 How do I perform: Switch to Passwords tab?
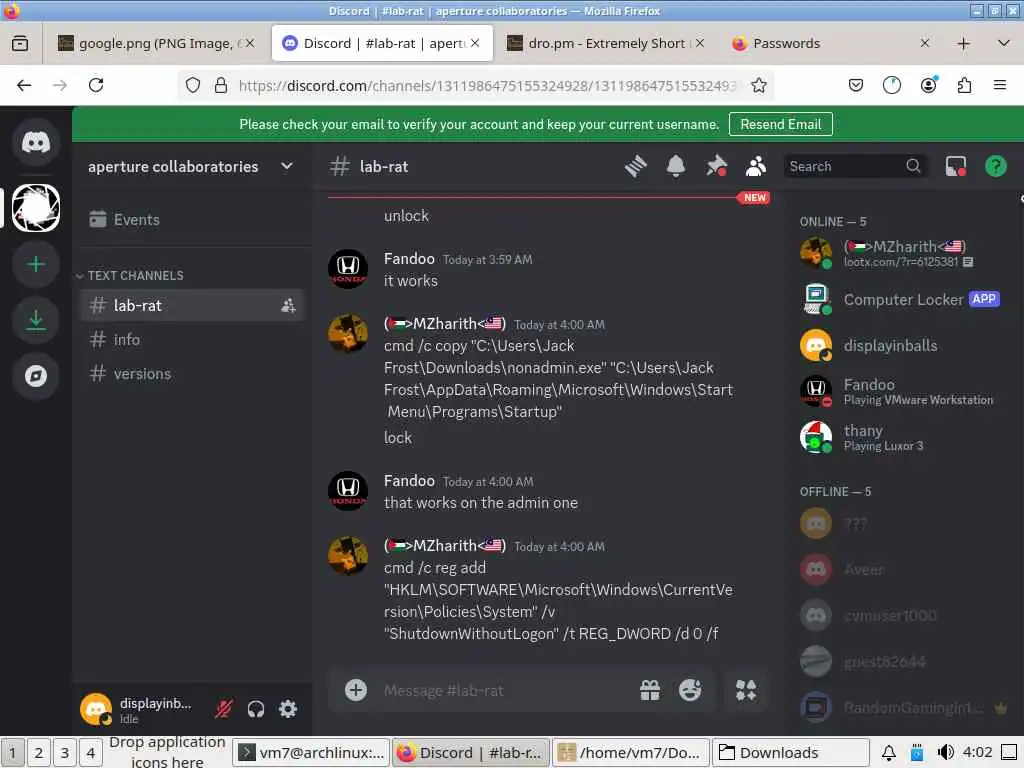pos(831,43)
